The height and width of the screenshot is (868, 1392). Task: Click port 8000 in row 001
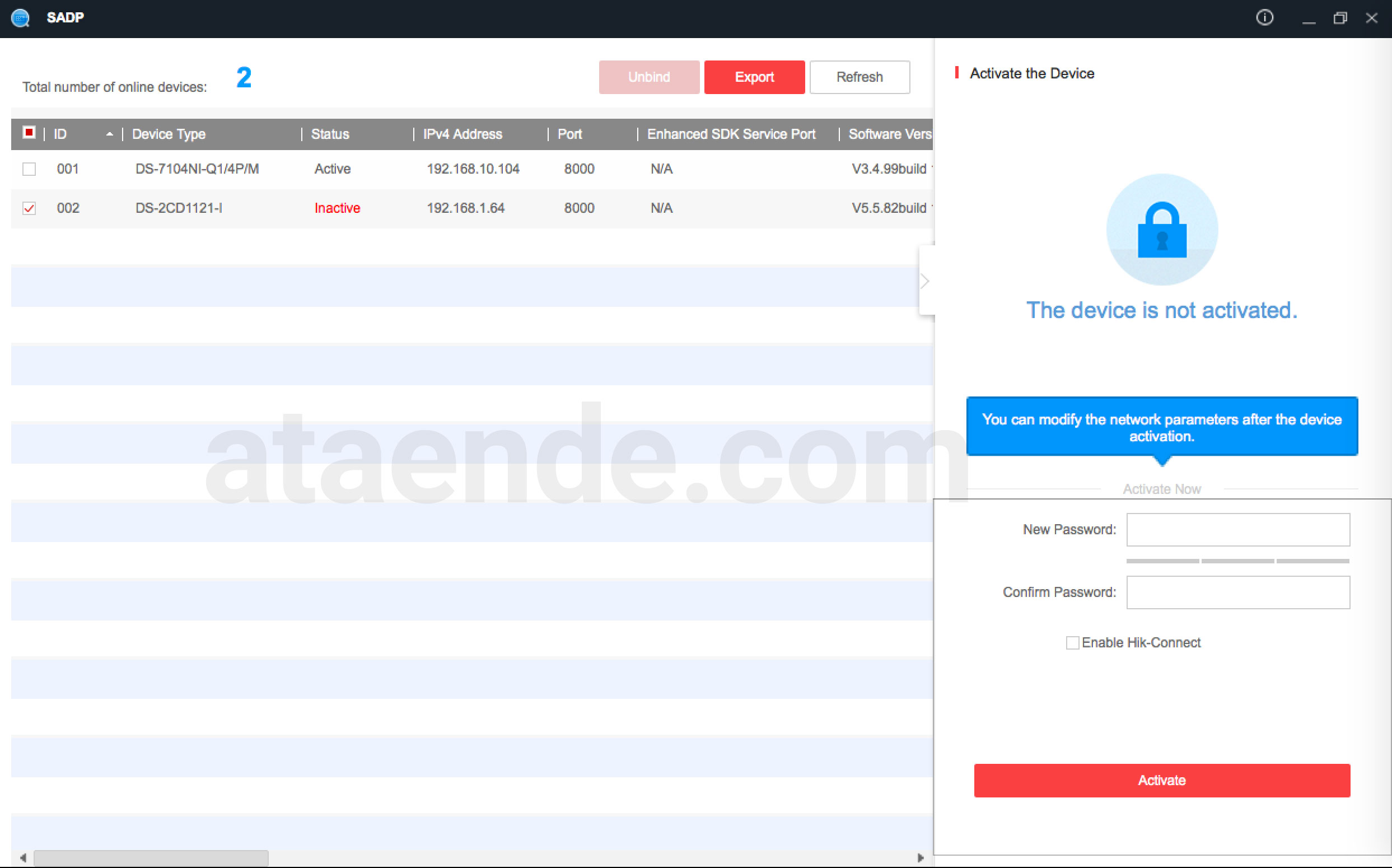tap(579, 169)
